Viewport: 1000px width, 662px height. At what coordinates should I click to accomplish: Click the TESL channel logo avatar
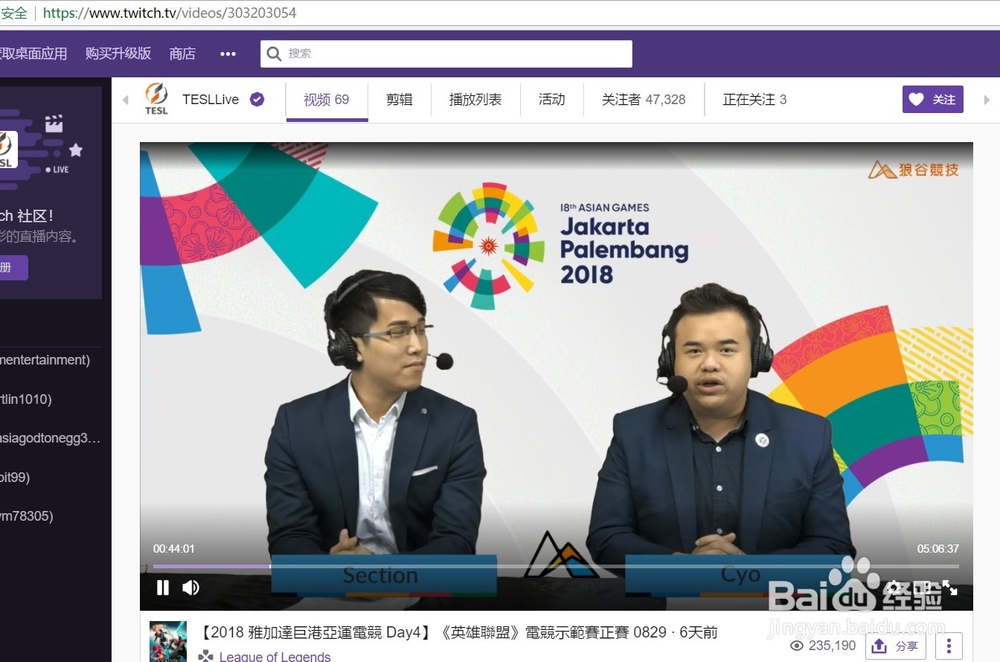[x=156, y=99]
